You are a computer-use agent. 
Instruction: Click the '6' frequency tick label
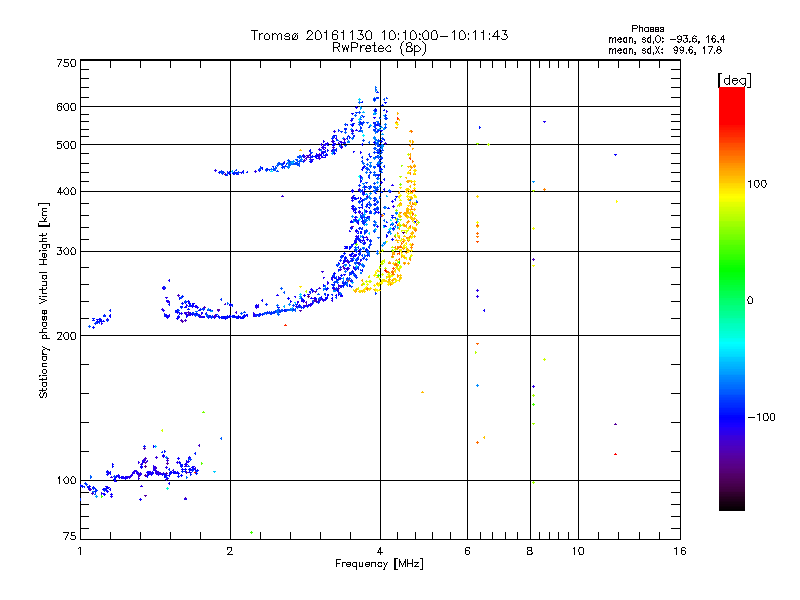click(x=467, y=551)
